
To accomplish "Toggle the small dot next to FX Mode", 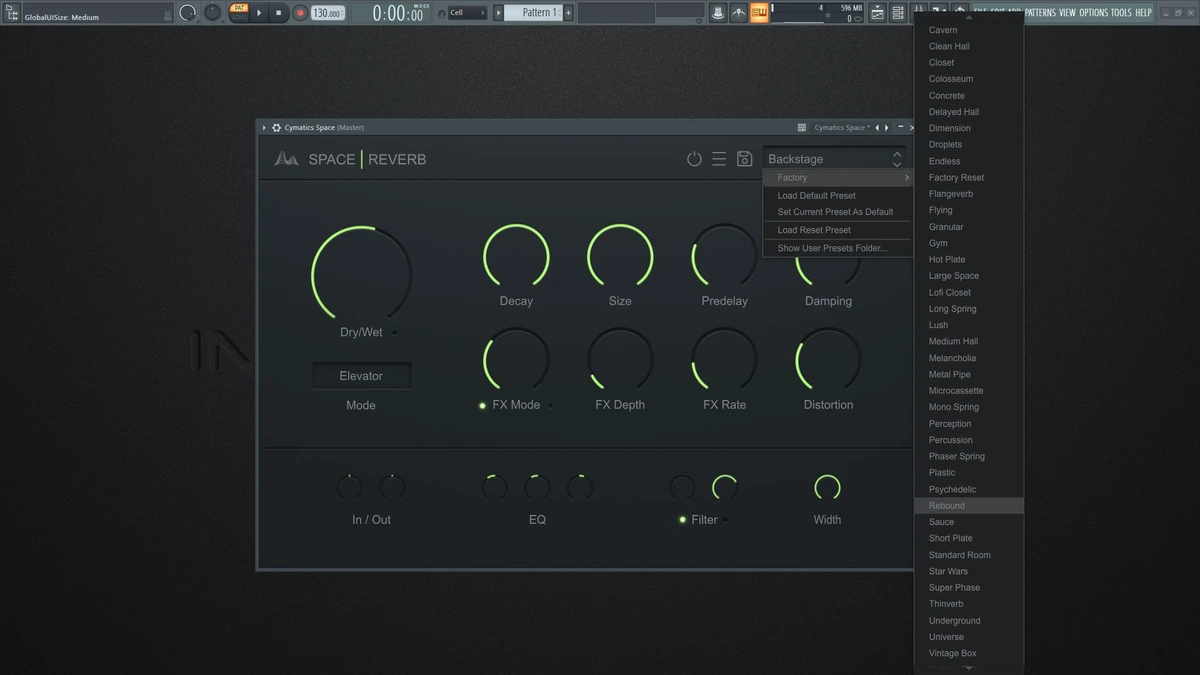I will click(550, 405).
